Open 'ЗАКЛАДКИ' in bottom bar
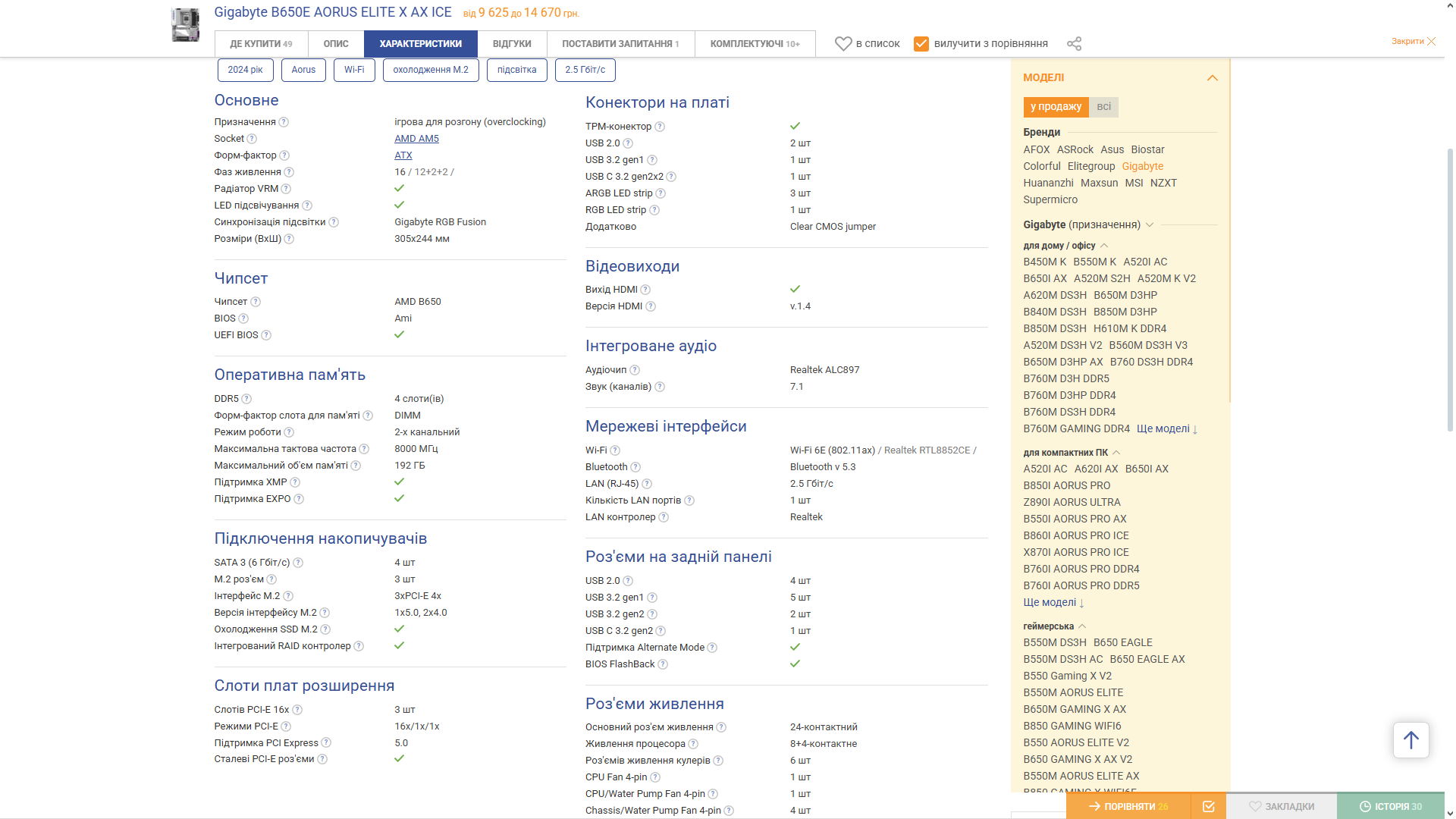This screenshot has width=1456, height=819. point(1282,806)
